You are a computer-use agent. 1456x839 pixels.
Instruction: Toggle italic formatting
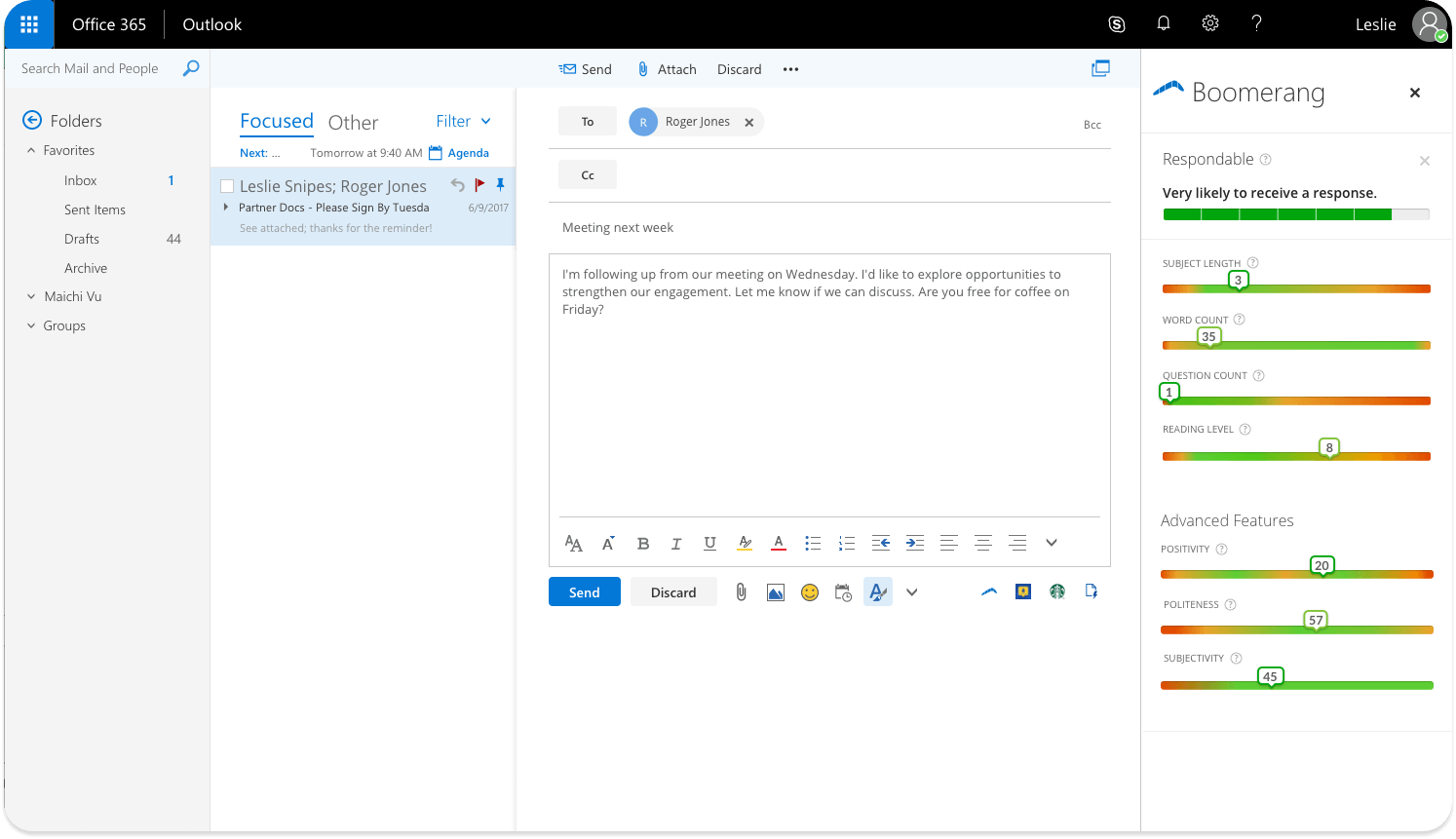pyautogui.click(x=676, y=544)
